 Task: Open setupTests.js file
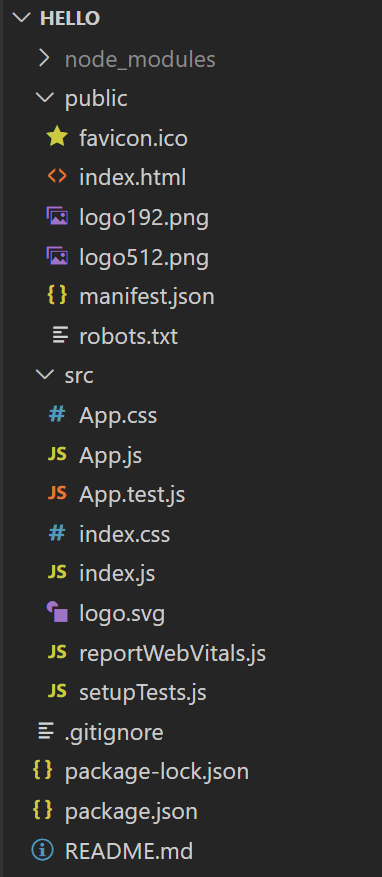143,692
